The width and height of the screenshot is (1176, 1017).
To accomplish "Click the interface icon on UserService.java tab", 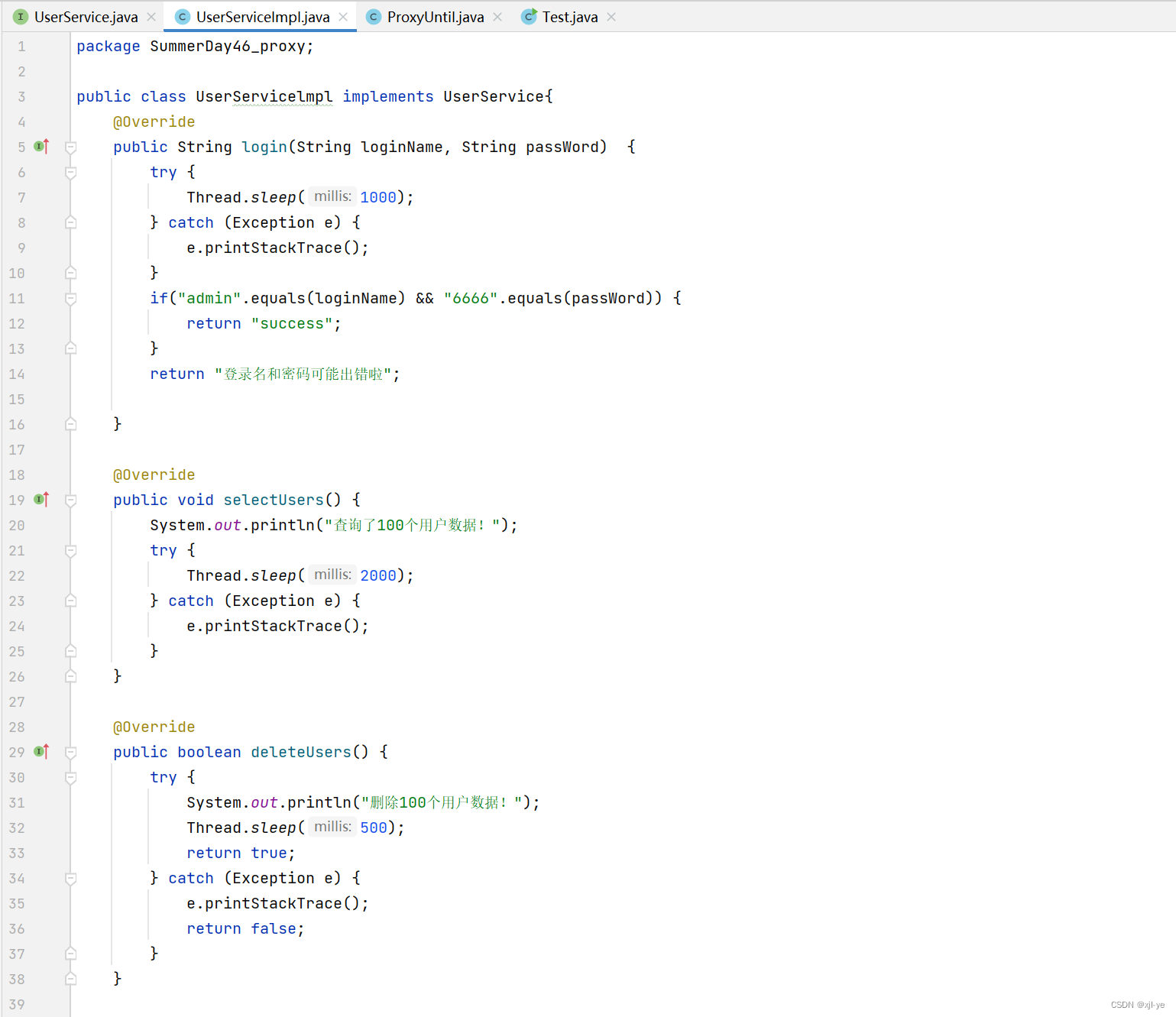I will 21,17.
